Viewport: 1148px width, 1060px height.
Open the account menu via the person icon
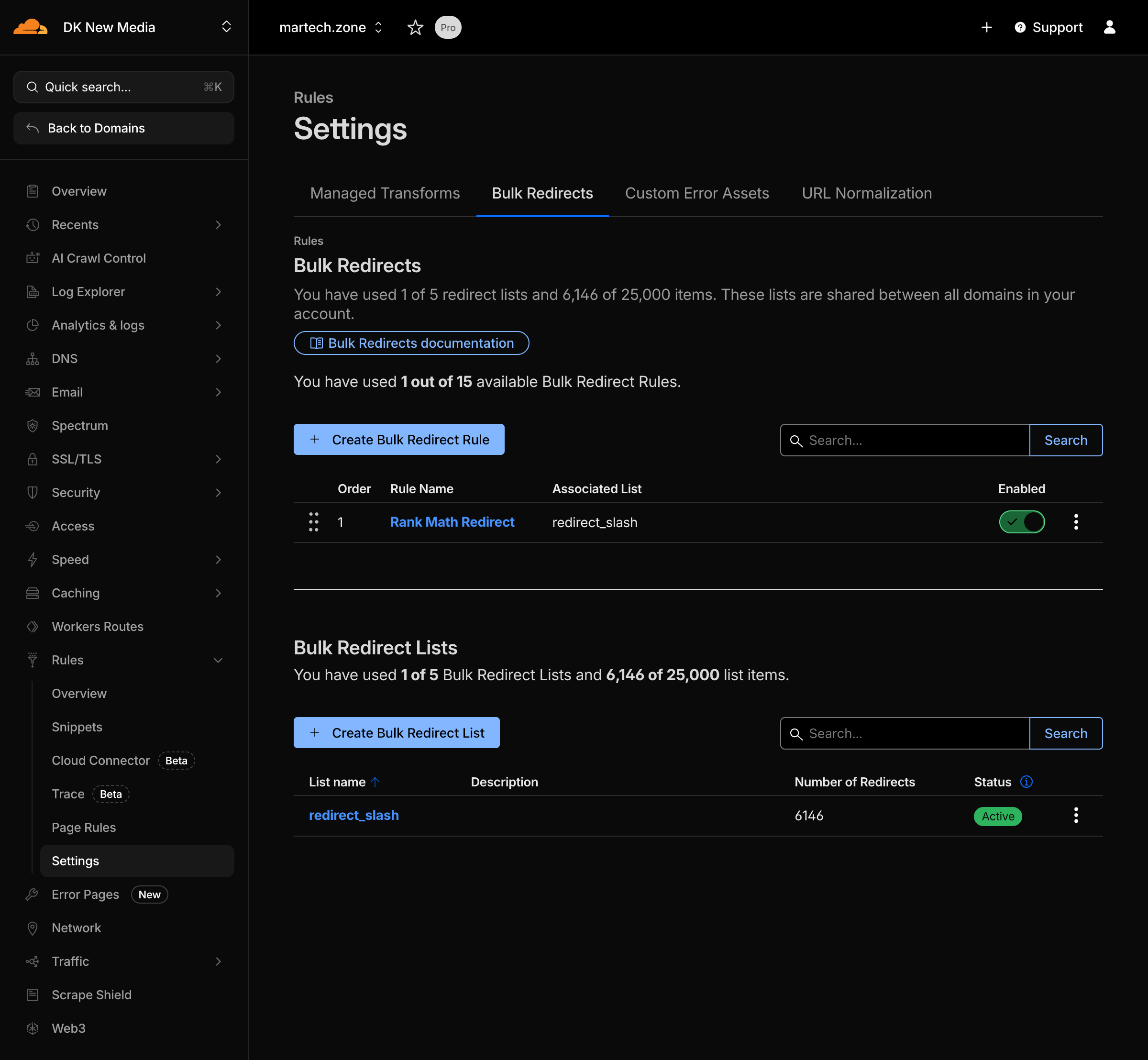coord(1111,27)
